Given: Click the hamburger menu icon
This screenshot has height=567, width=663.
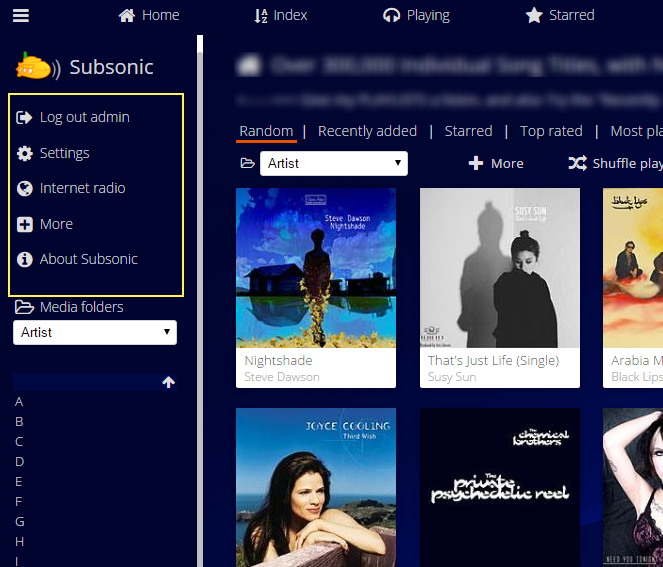Looking at the screenshot, I should pos(21,15).
